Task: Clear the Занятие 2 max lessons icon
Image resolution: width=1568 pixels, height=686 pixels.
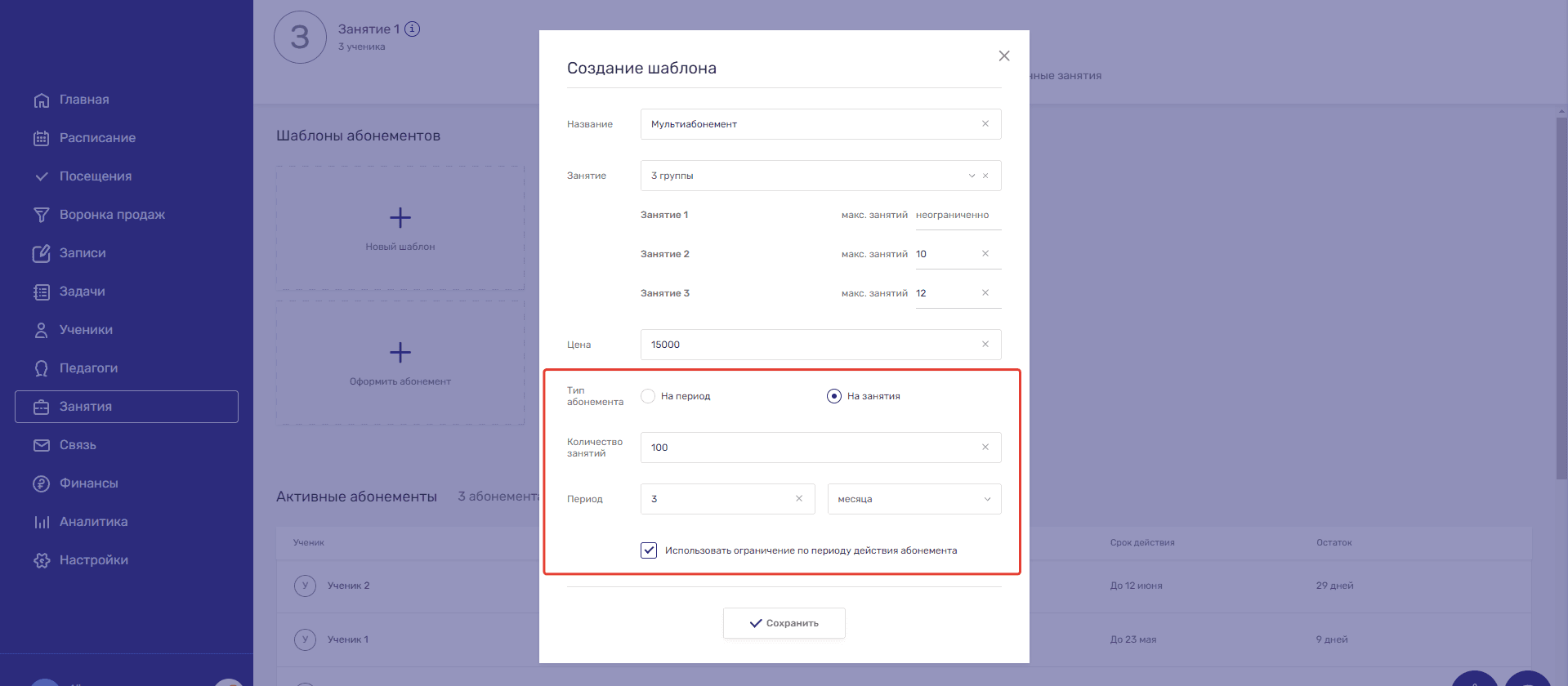Action: [x=985, y=254]
